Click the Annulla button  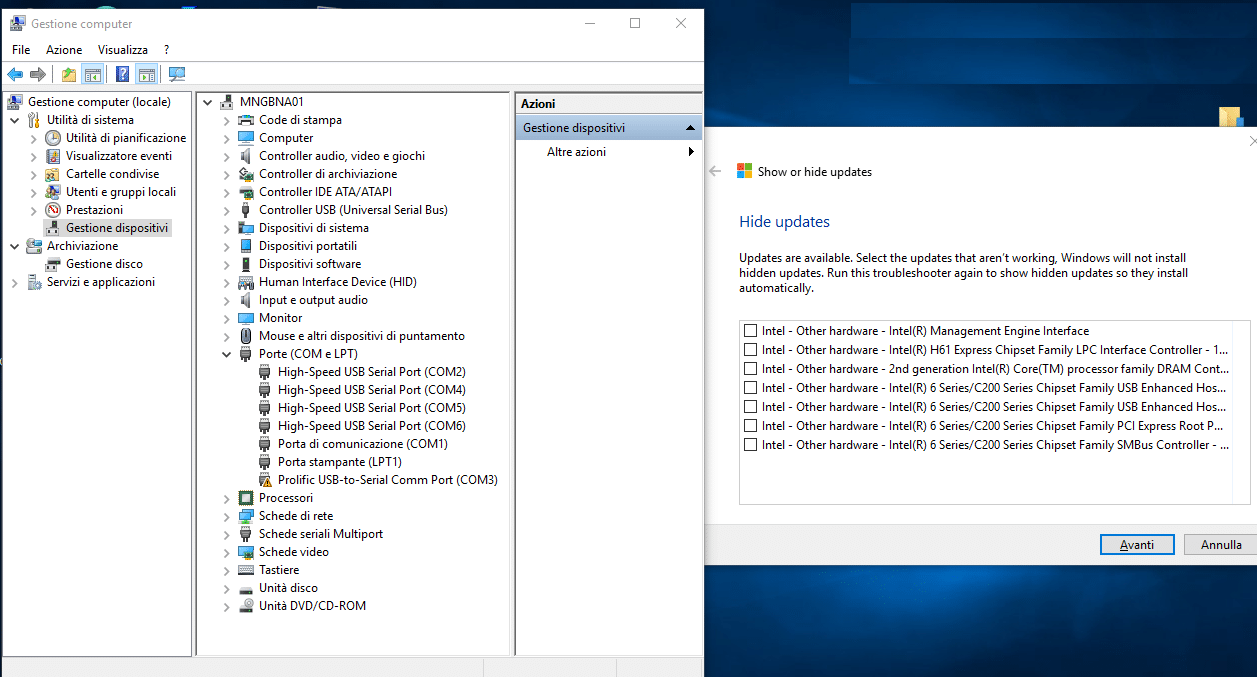click(x=1221, y=545)
